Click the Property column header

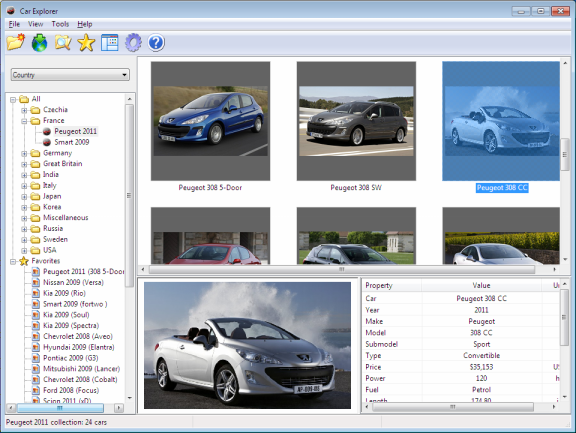click(392, 285)
